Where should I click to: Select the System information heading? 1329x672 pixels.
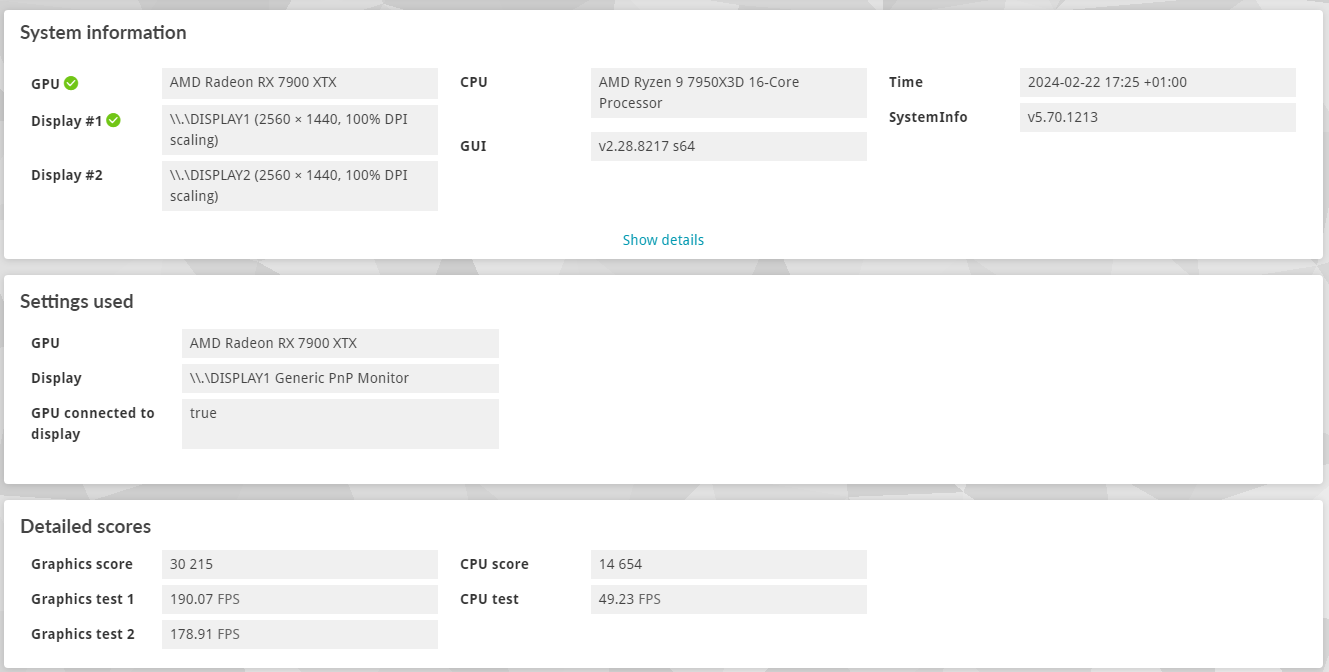click(x=103, y=32)
